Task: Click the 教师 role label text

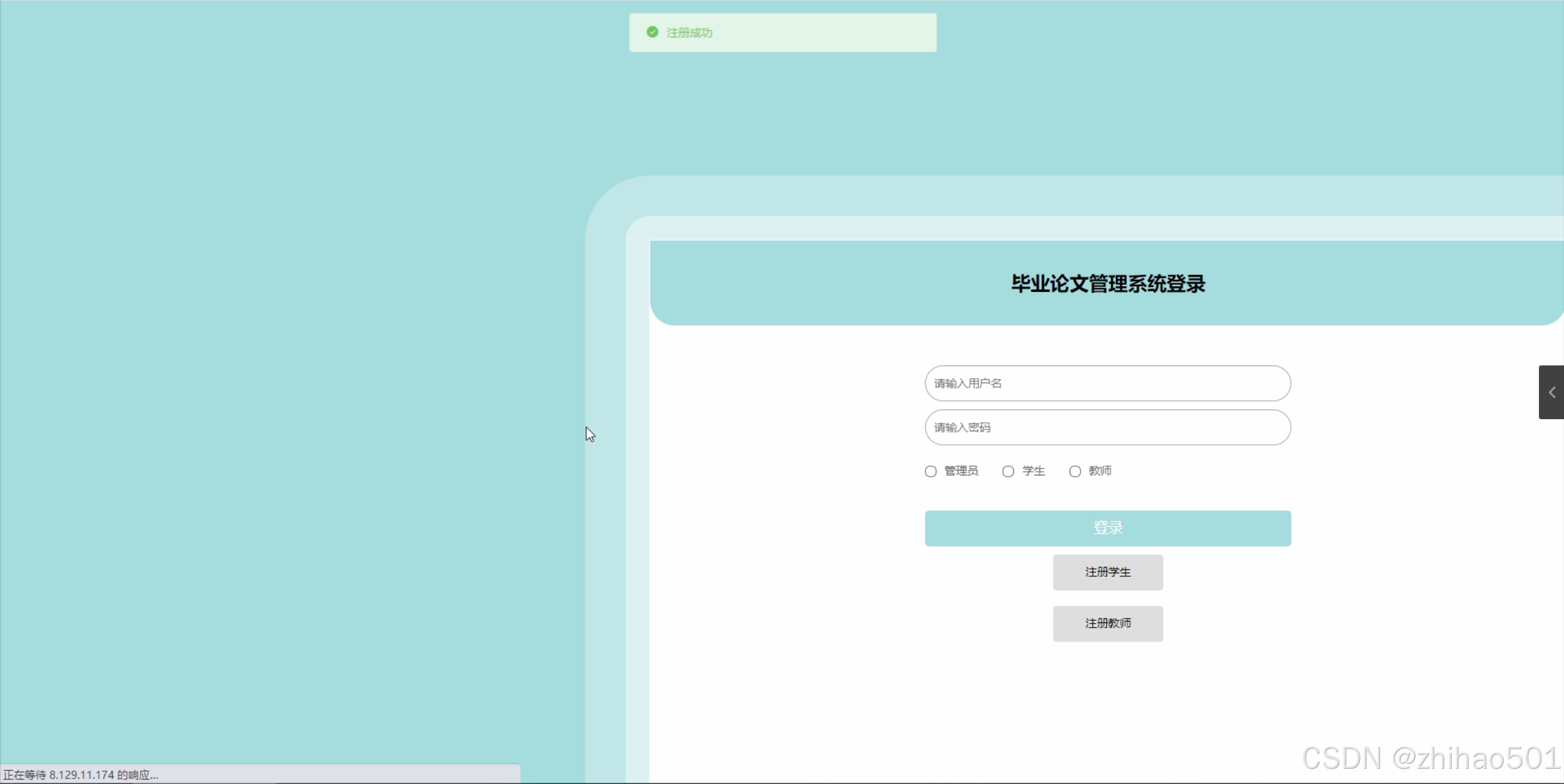Action: [1100, 471]
